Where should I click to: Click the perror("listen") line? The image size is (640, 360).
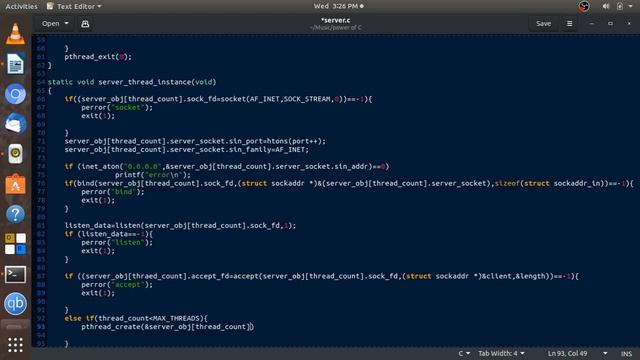[117, 242]
